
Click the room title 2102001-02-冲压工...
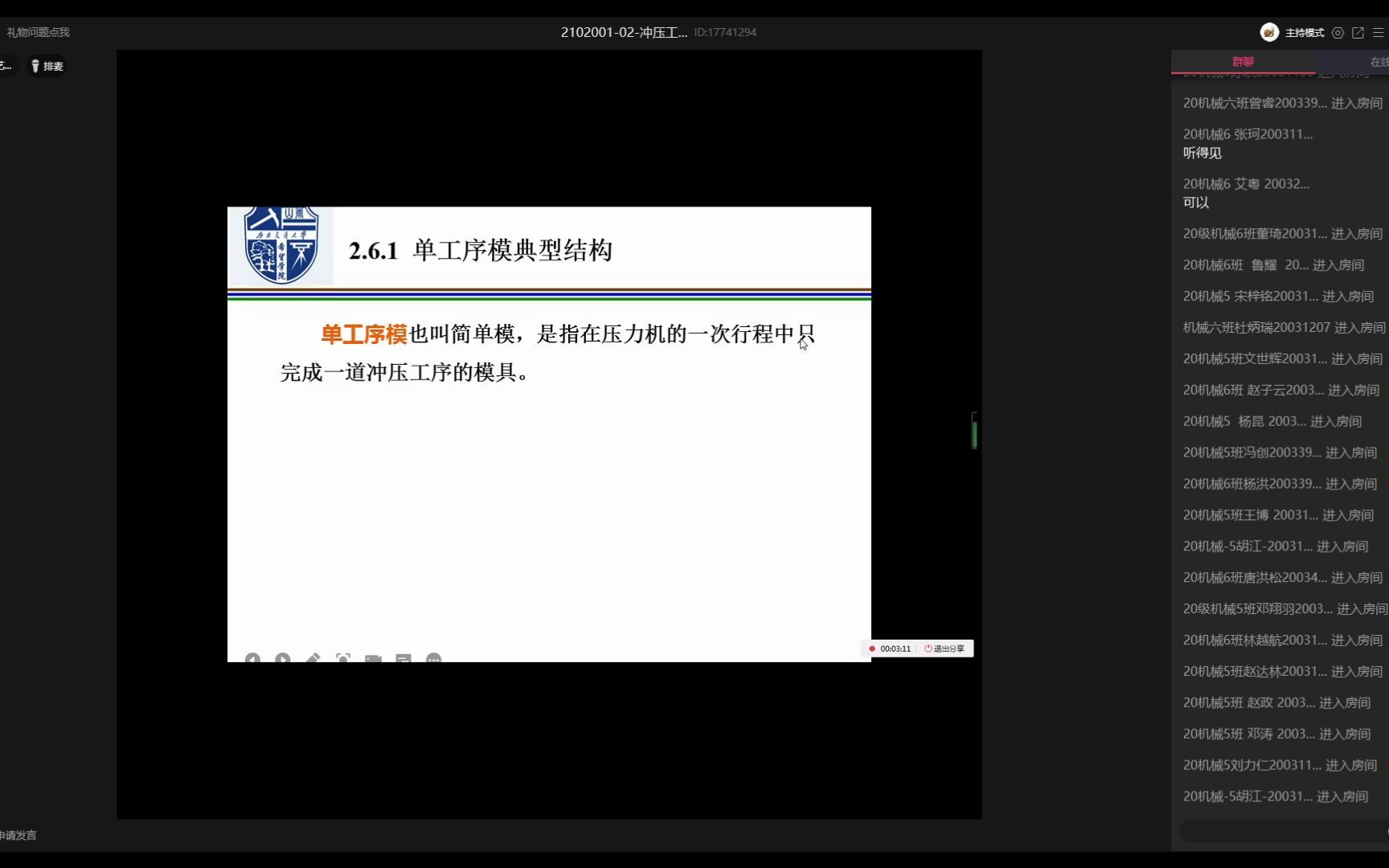point(624,32)
